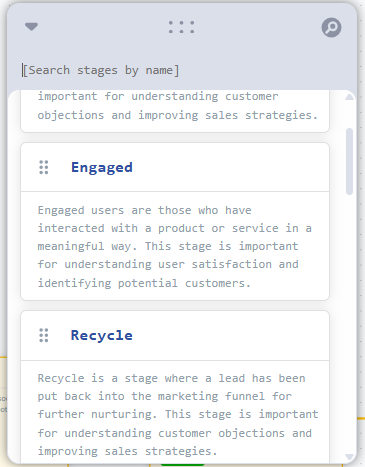The height and width of the screenshot is (467, 365).
Task: Open the Engaged stage title
Action: (x=102, y=167)
